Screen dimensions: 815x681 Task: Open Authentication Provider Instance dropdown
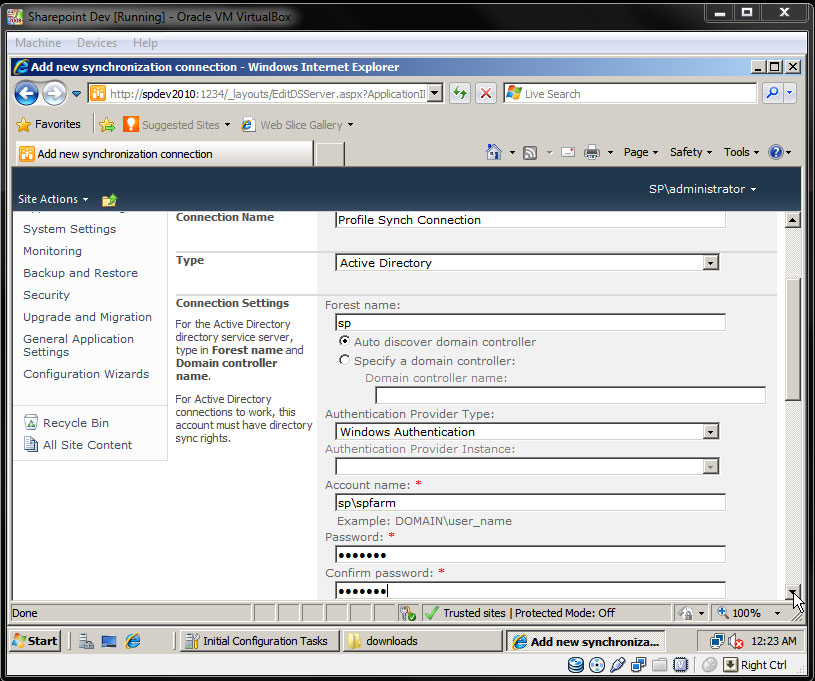[710, 466]
